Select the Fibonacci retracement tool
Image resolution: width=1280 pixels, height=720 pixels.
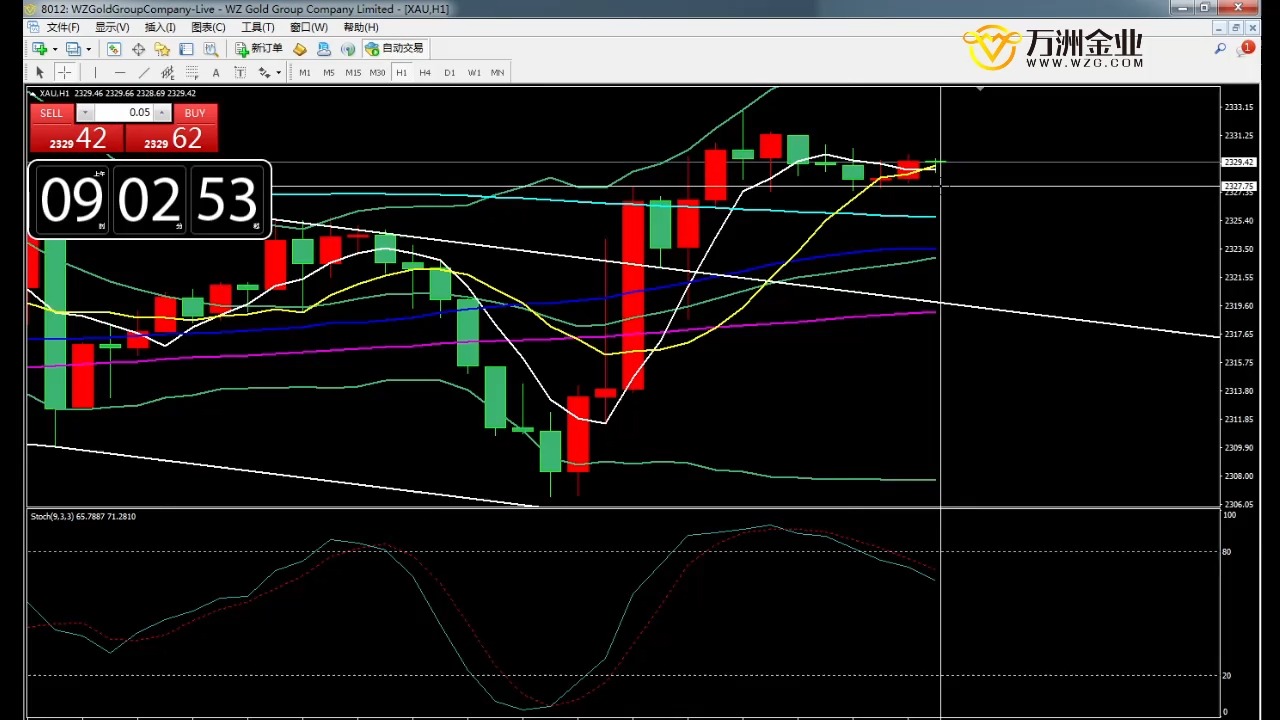point(191,72)
